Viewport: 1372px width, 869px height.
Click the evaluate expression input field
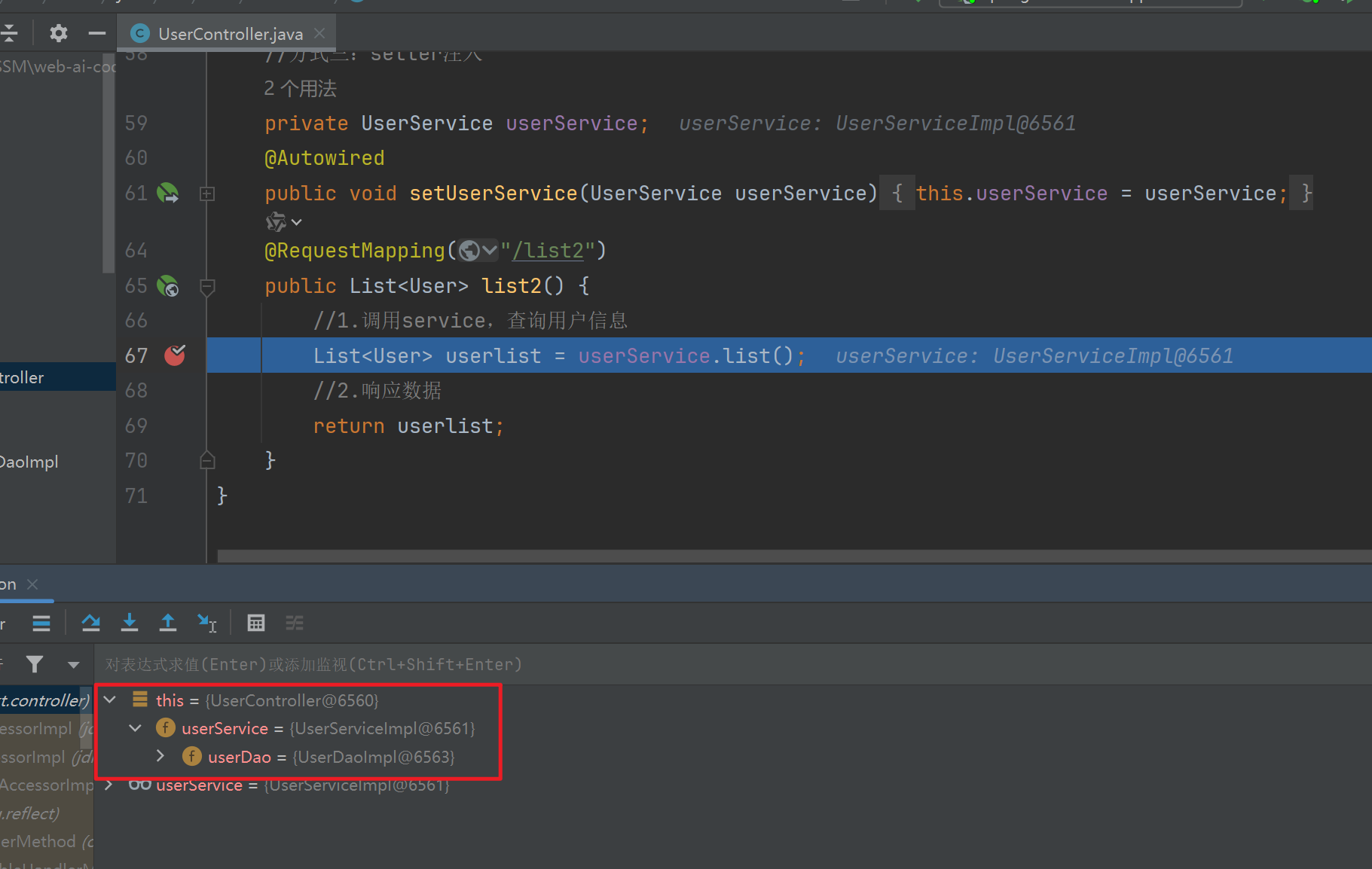click(x=678, y=664)
